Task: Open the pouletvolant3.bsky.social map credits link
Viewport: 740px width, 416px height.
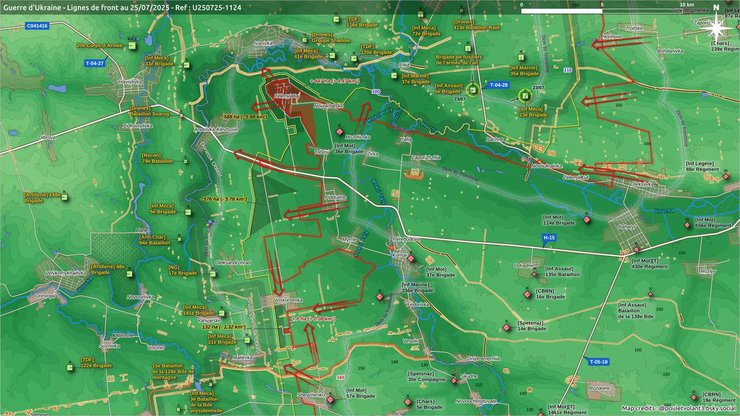Action: point(678,408)
